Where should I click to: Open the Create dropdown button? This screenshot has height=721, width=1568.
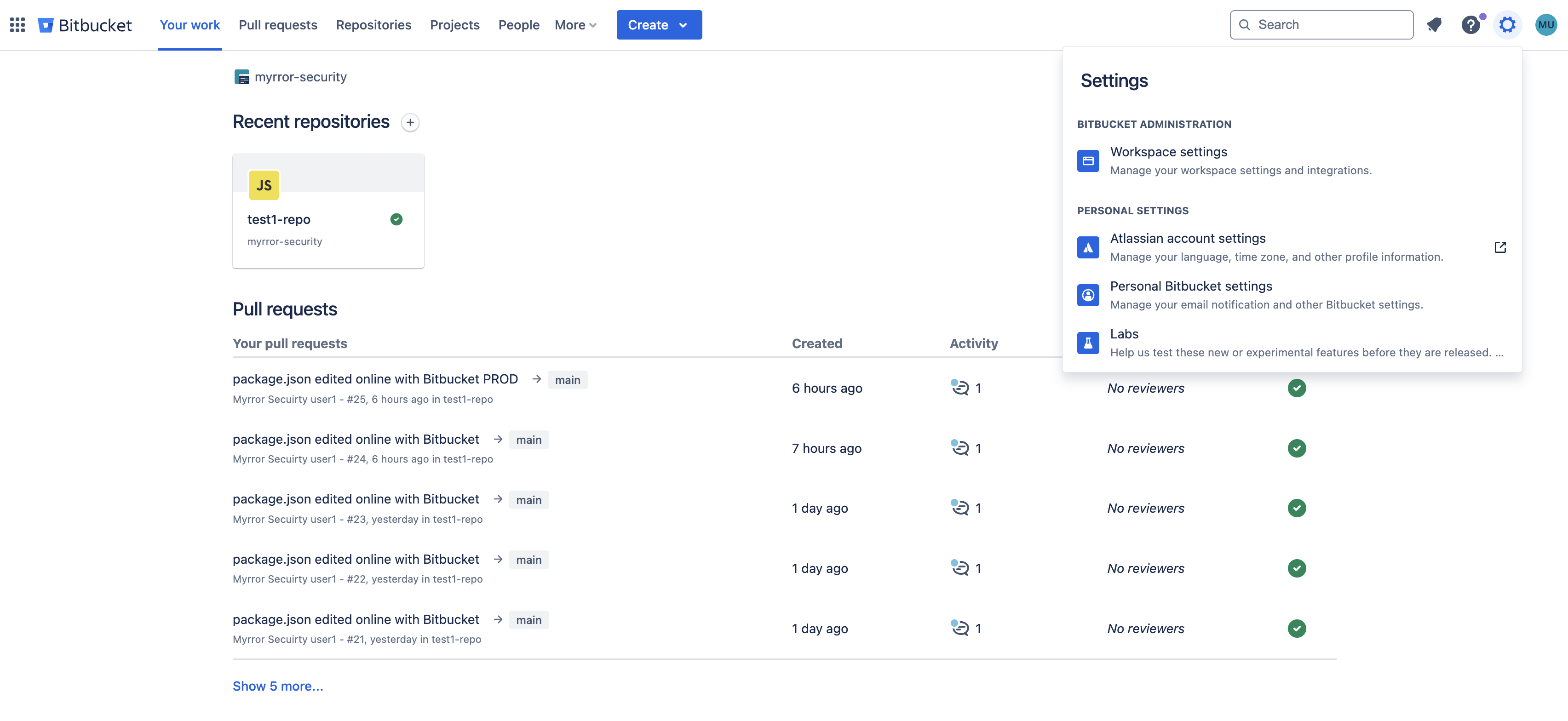pyautogui.click(x=659, y=25)
